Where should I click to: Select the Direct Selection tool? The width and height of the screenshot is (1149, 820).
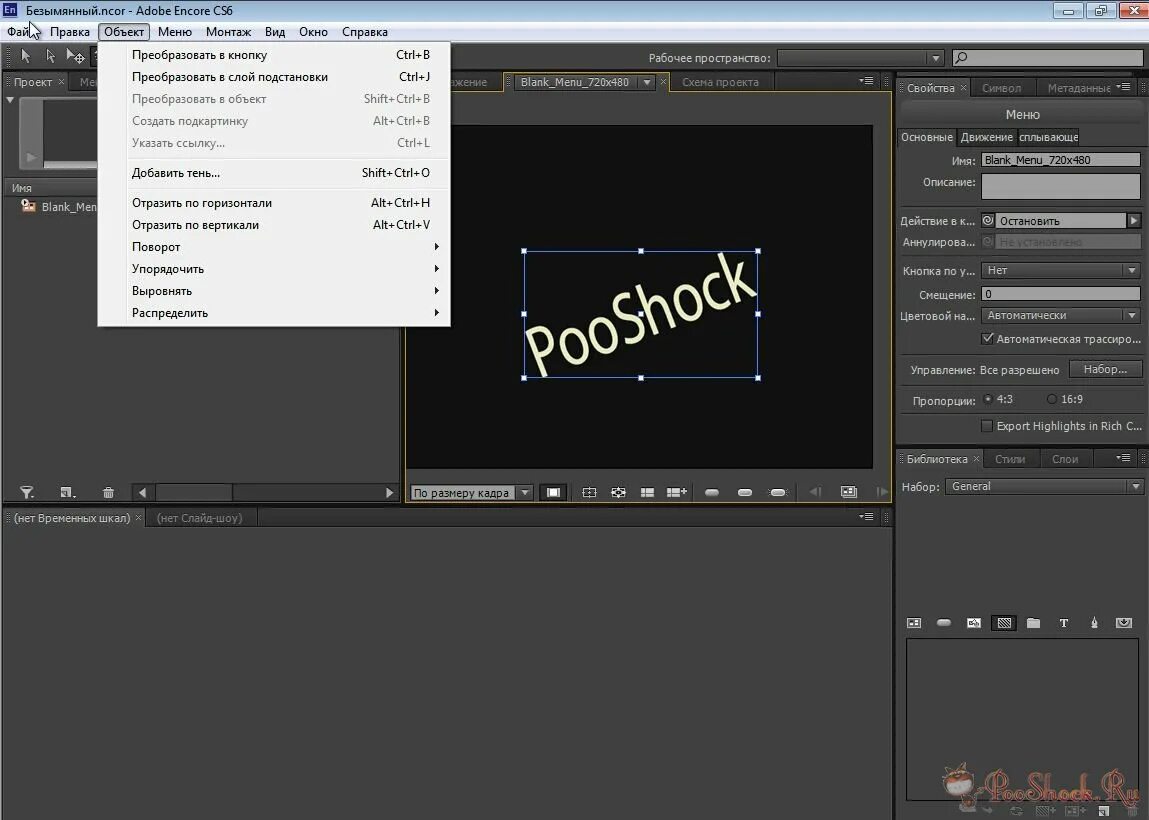coord(50,56)
